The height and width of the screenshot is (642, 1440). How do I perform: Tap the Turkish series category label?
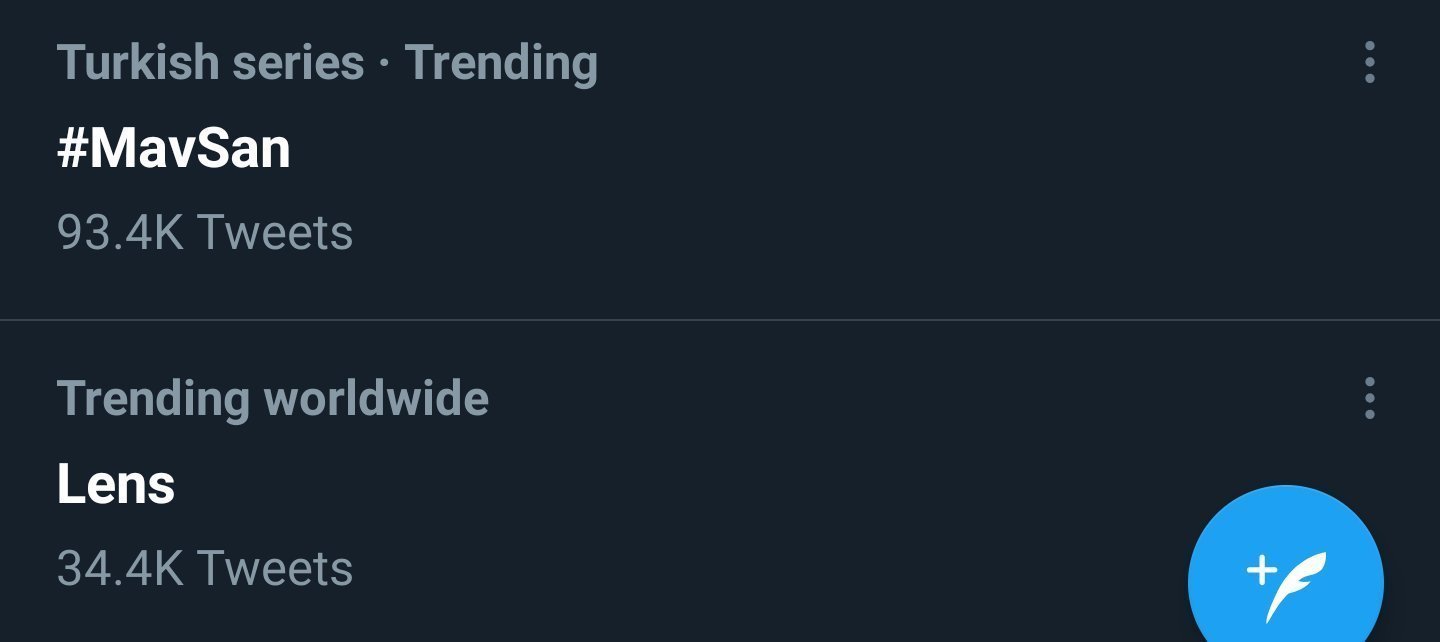pos(210,63)
